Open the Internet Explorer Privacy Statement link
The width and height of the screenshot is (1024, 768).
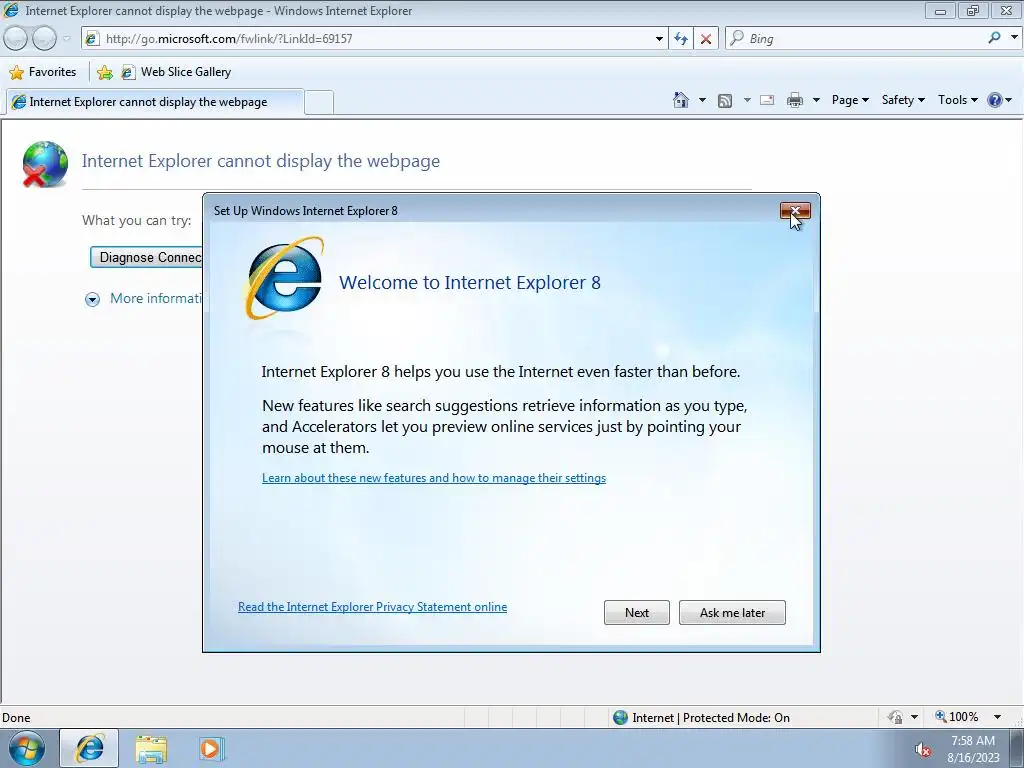(372, 607)
